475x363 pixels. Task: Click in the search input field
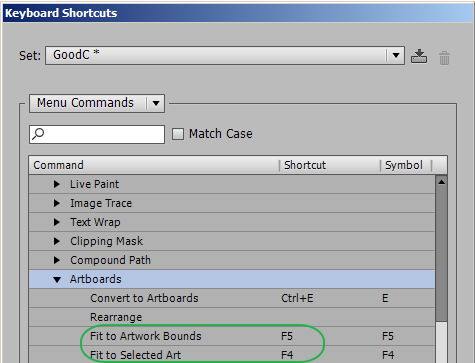(x=97, y=134)
